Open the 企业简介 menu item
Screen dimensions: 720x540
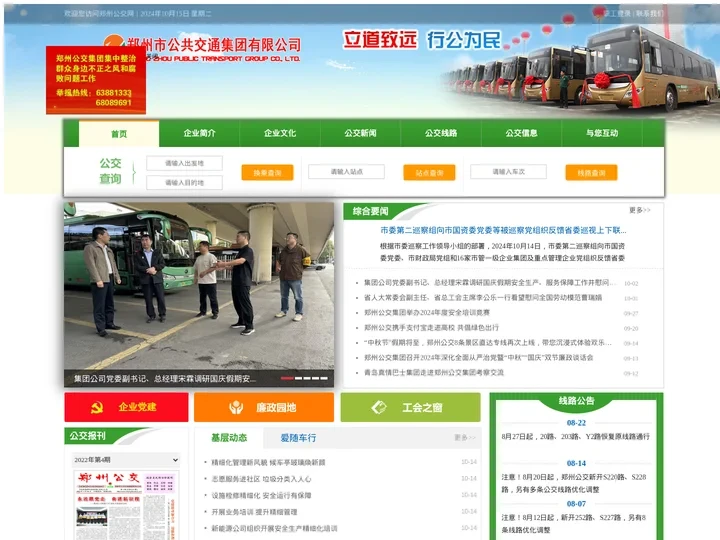click(199, 133)
